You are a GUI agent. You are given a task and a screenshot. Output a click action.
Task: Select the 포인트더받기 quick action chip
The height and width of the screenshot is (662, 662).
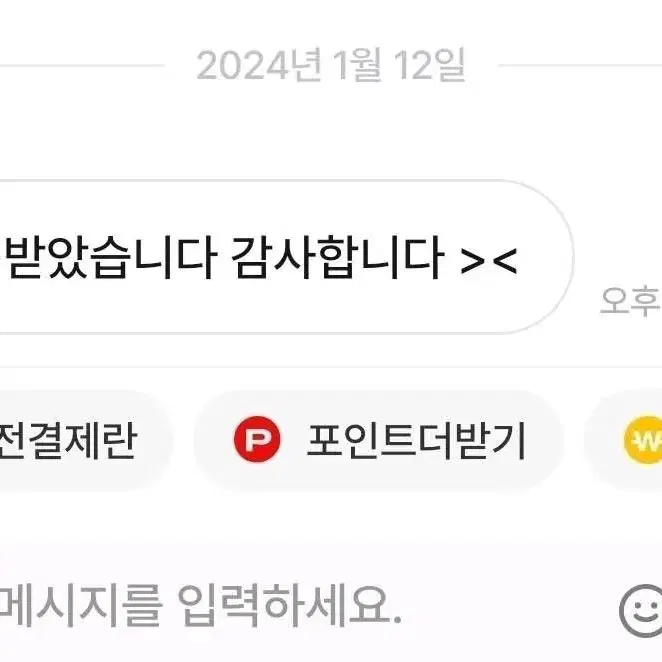[379, 440]
